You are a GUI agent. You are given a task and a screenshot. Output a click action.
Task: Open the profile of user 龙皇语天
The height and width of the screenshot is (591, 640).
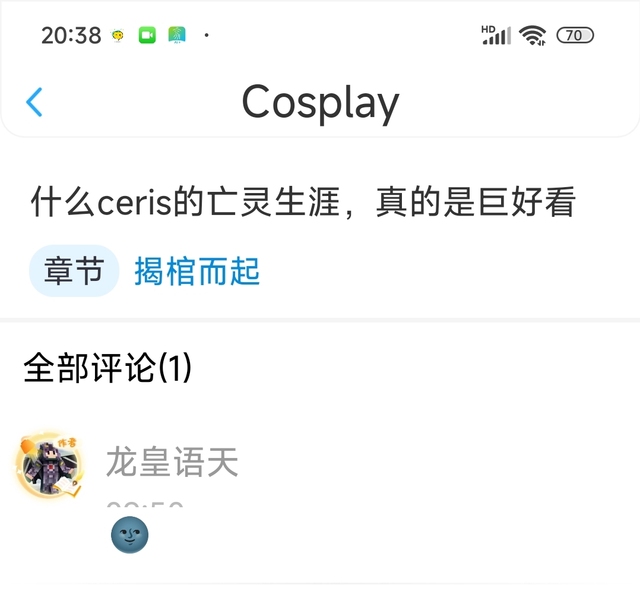[x=172, y=462]
